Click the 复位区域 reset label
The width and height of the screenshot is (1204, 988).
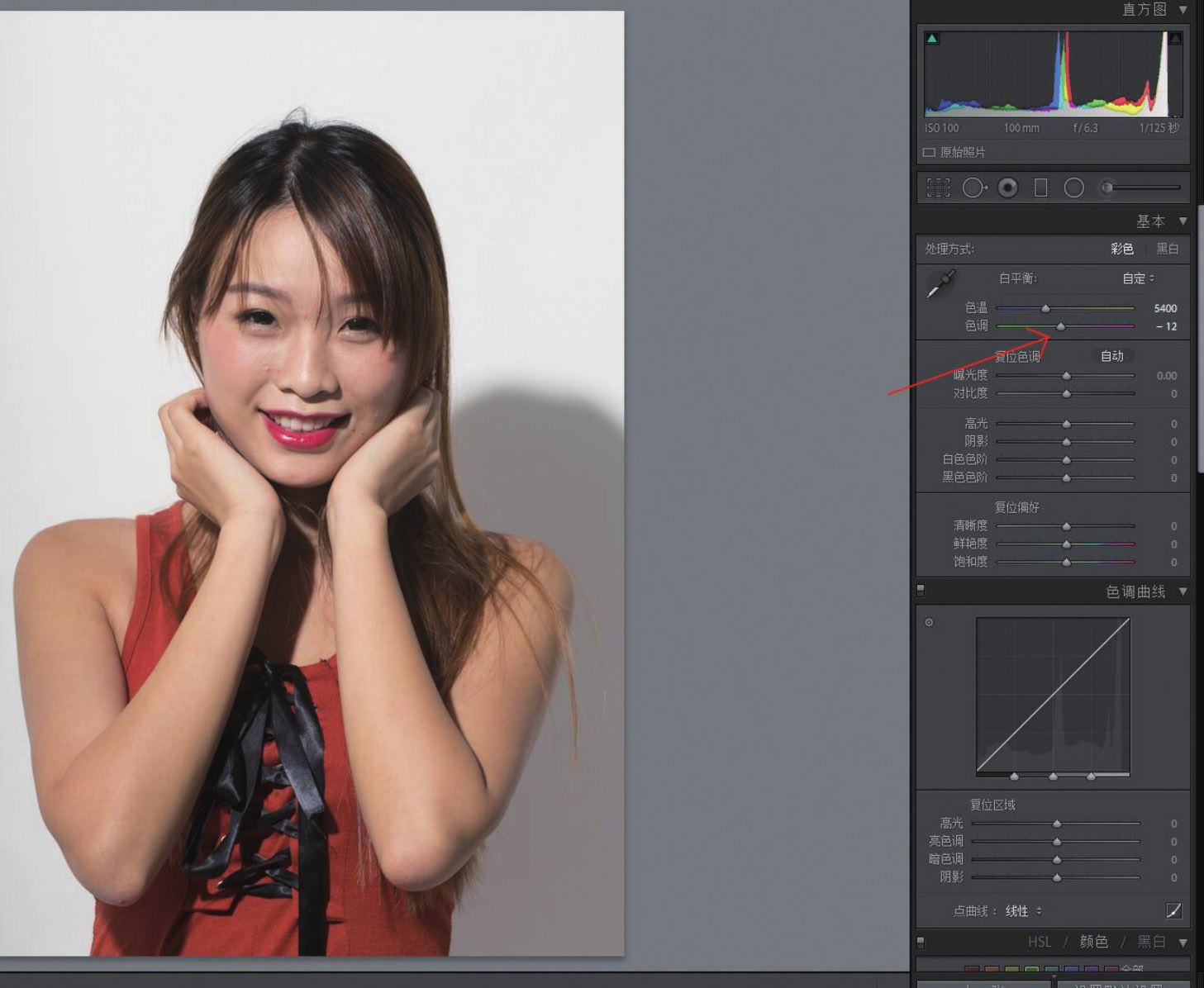click(992, 805)
